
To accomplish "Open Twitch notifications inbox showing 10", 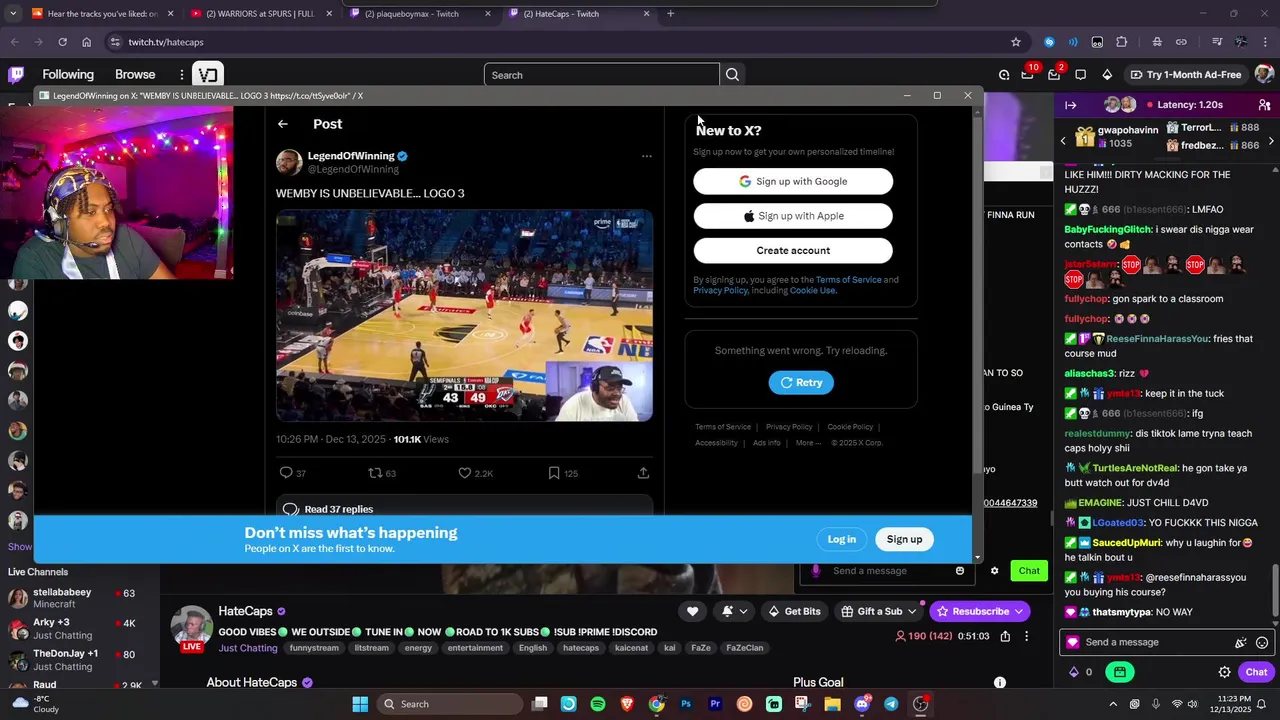I will click(1028, 75).
